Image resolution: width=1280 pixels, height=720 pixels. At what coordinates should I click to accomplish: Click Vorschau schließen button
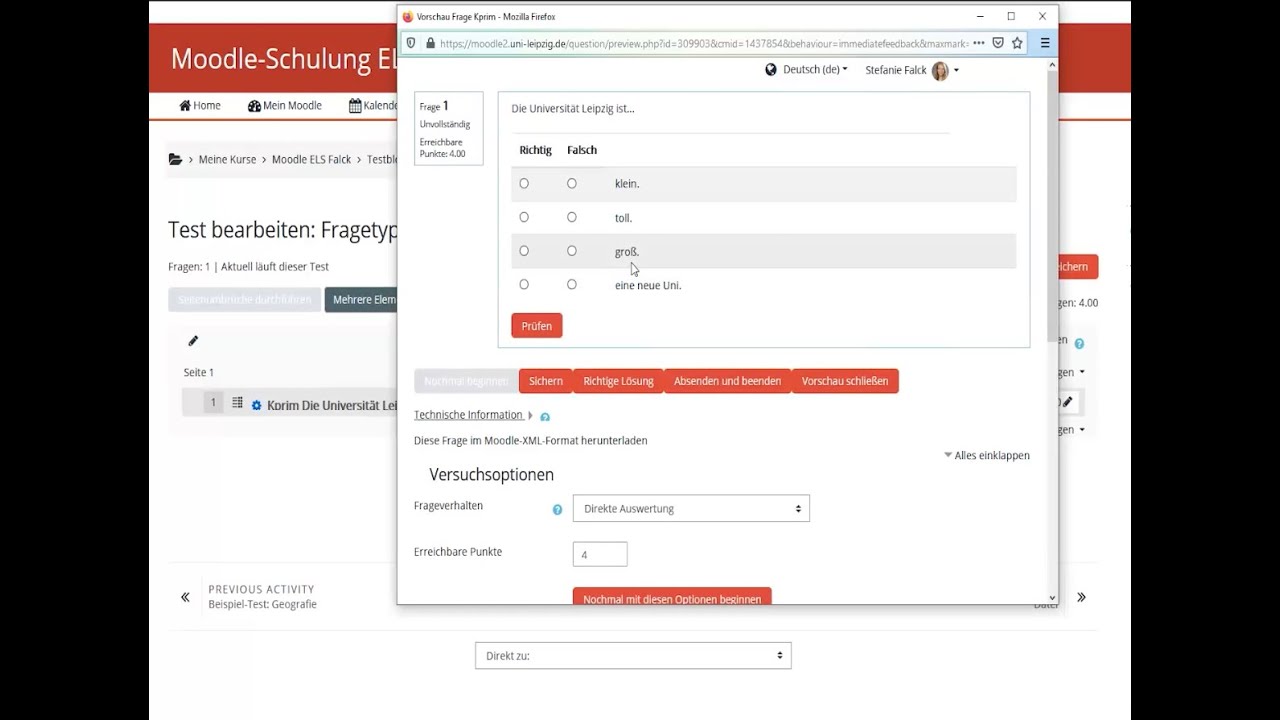click(x=845, y=381)
